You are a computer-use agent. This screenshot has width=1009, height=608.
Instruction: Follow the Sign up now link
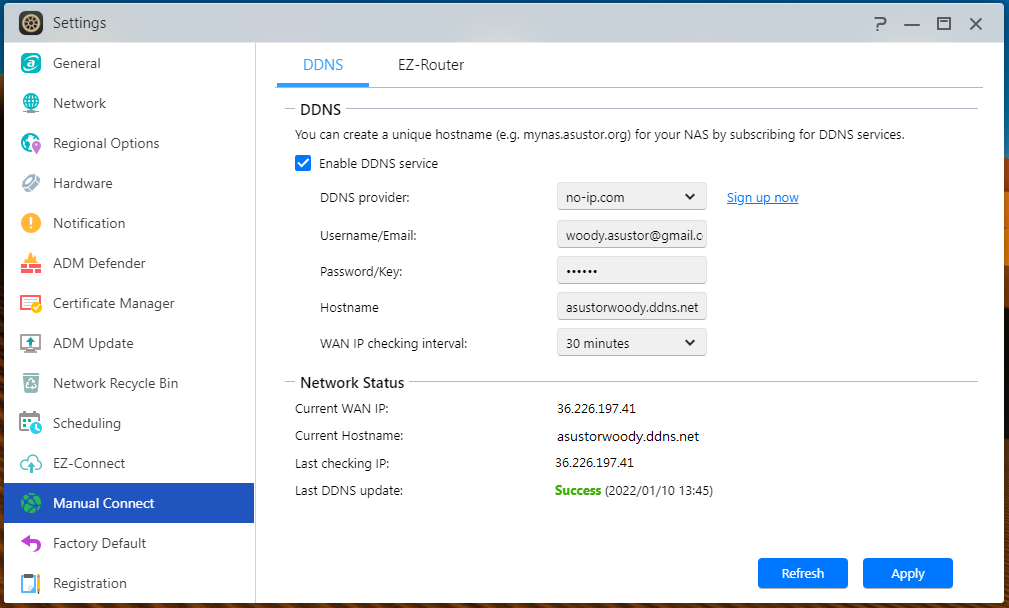763,198
